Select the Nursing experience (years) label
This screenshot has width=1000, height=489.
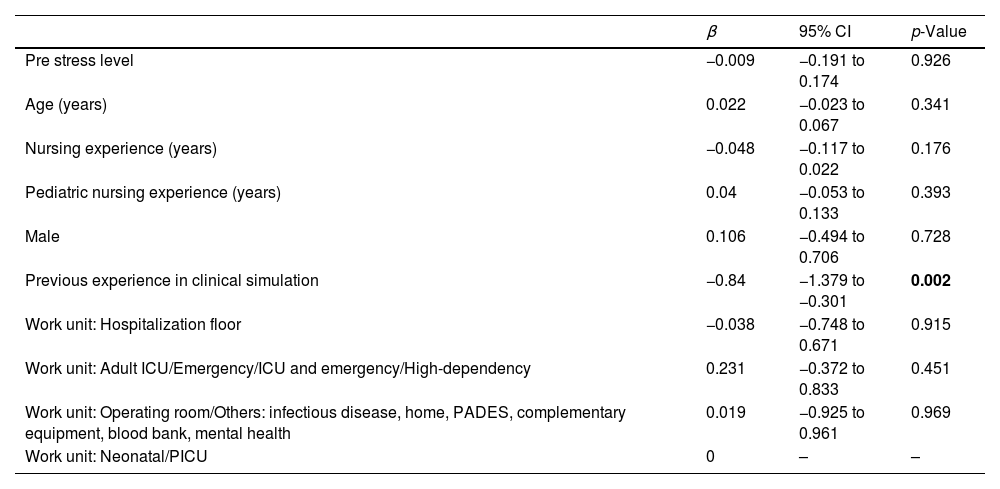click(x=121, y=148)
